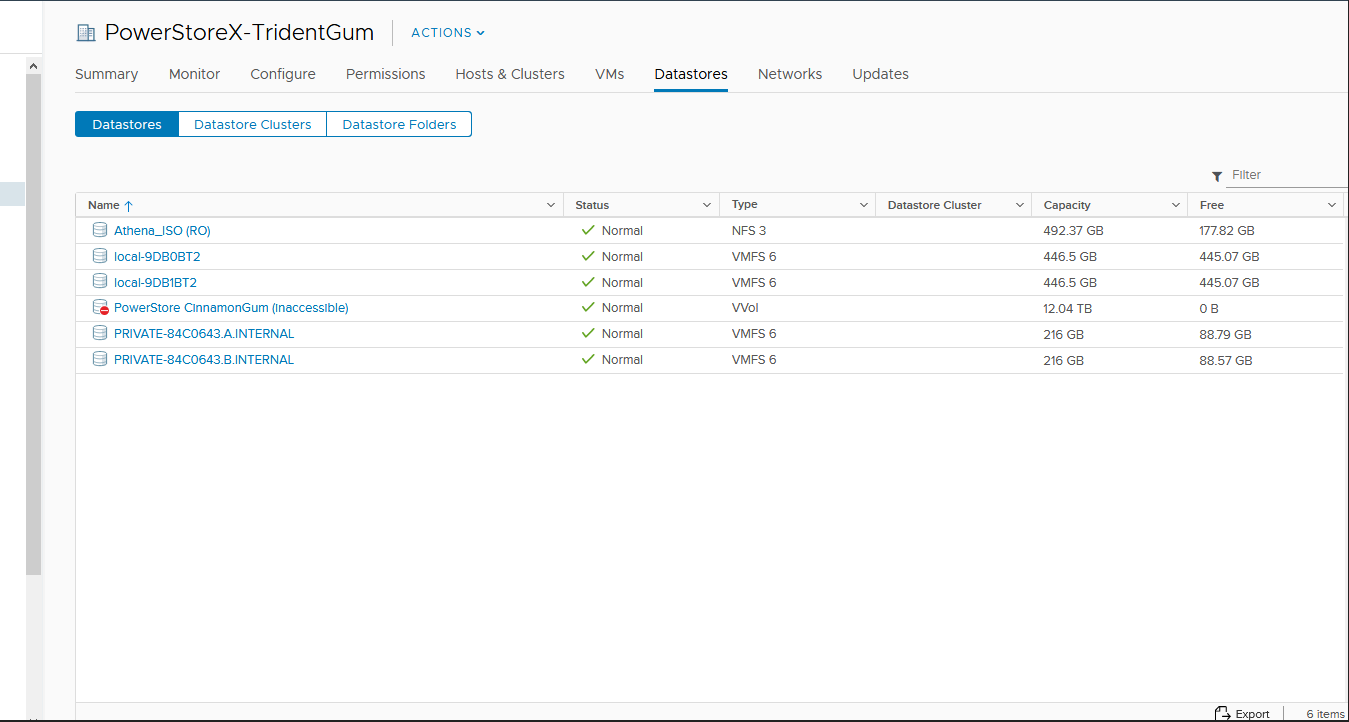Open the local-9DB1BT2 datastore link
1349x722 pixels.
[155, 282]
